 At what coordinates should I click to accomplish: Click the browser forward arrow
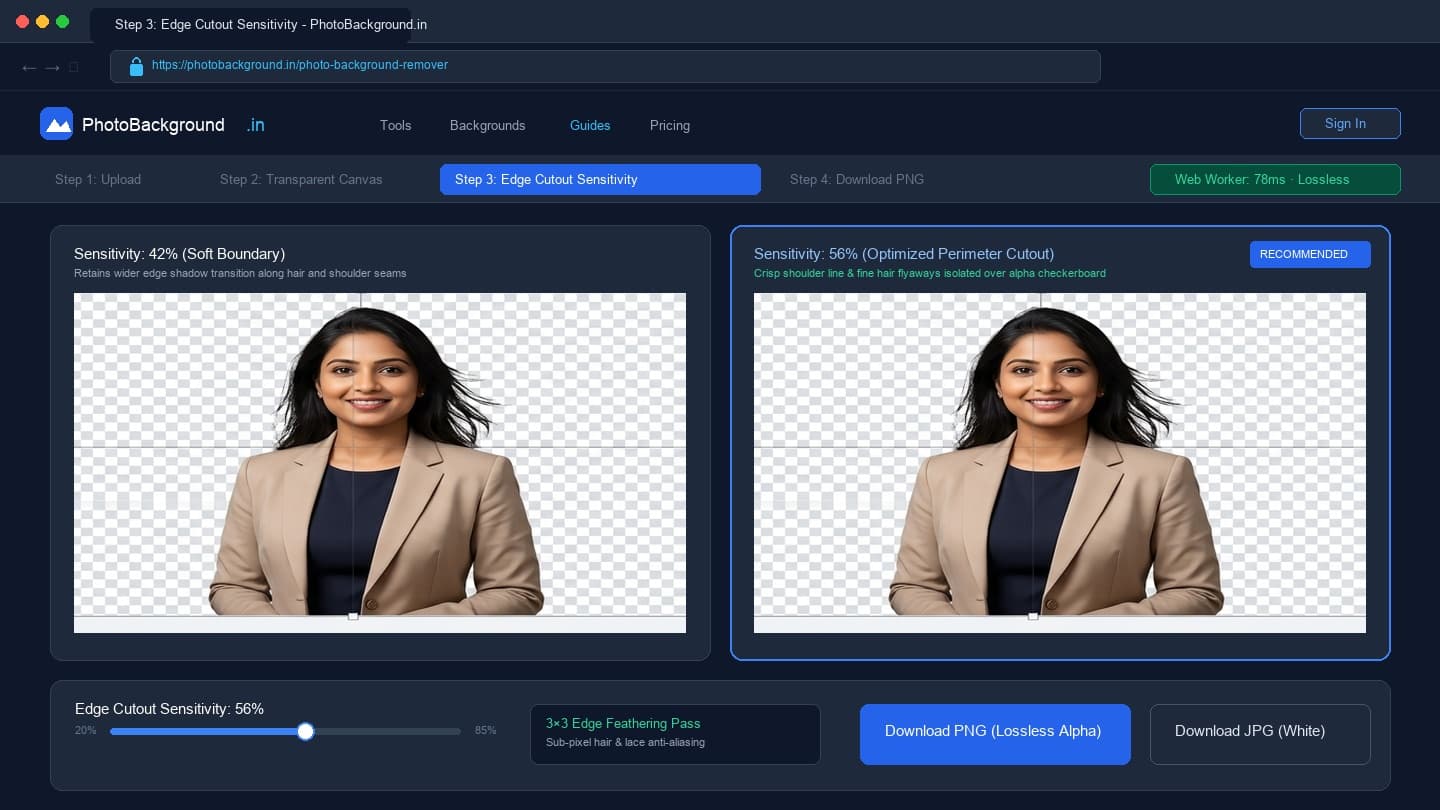coord(53,67)
